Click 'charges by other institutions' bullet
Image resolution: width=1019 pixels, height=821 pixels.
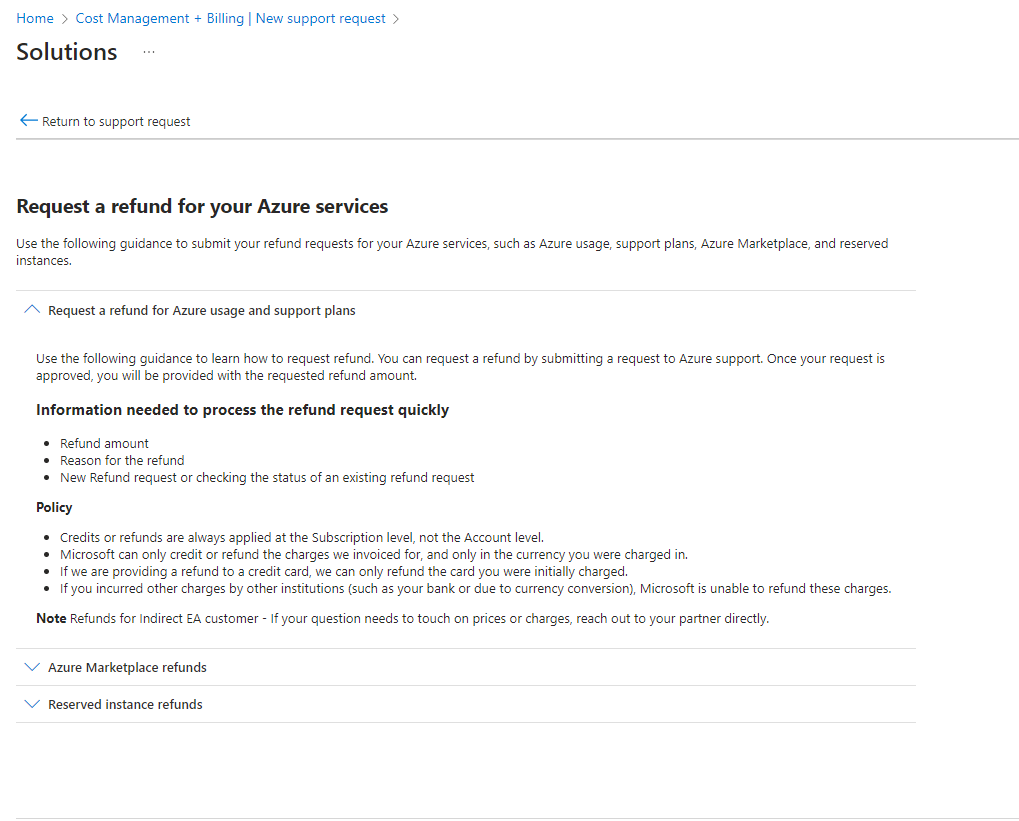[x=476, y=588]
